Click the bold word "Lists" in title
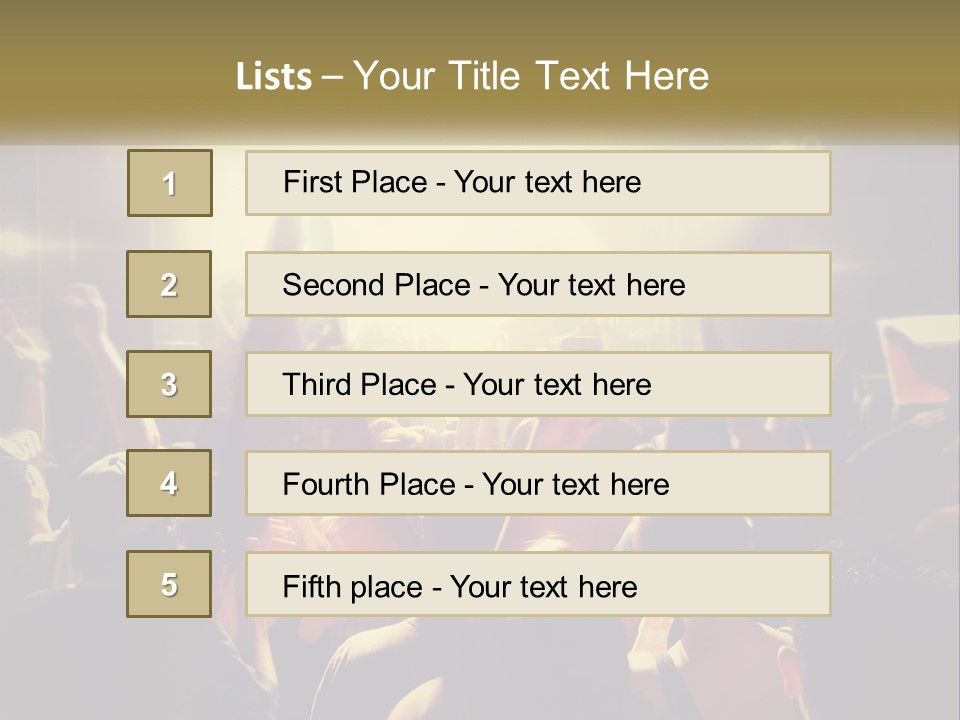 (x=274, y=77)
